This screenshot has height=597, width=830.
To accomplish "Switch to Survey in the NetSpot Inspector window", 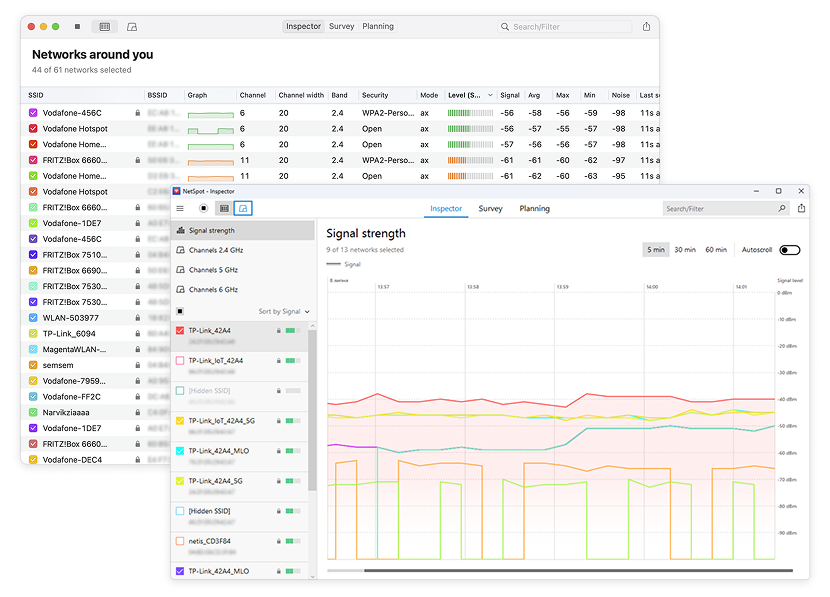I will point(490,209).
